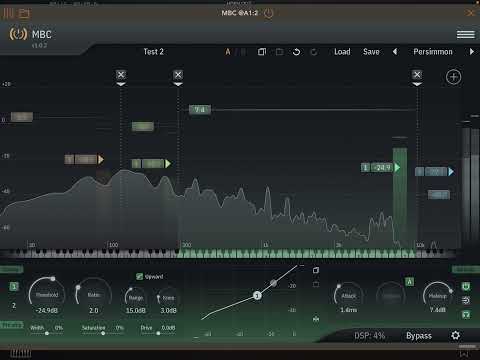Screen dimensions: 480x360
Task: Click the redo arrow icon
Action: coord(314,52)
